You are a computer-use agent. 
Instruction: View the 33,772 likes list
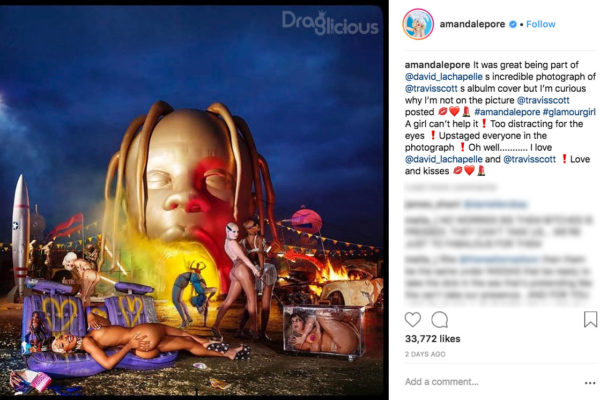tap(432, 339)
